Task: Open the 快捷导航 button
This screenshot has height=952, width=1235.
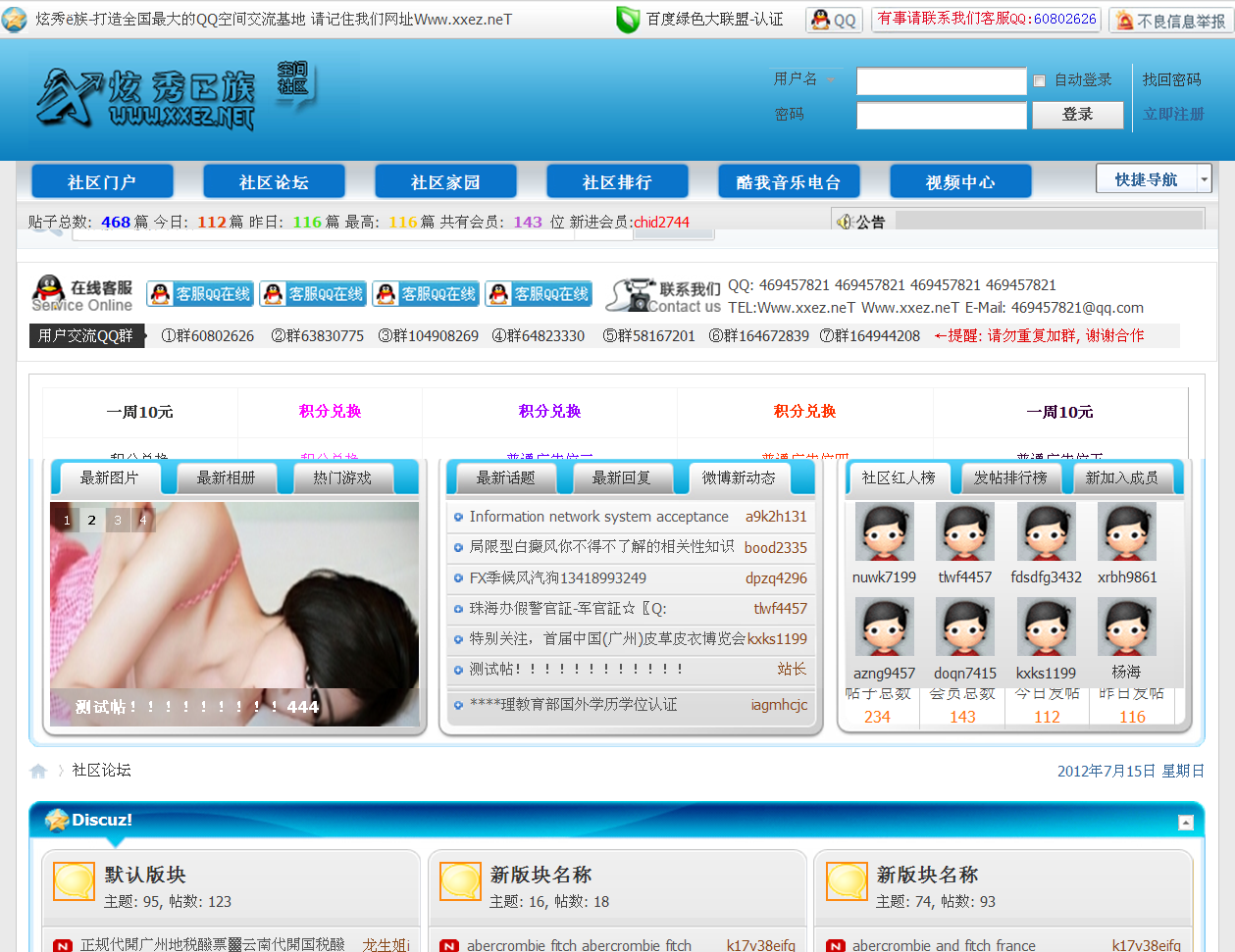Action: coord(1146,178)
